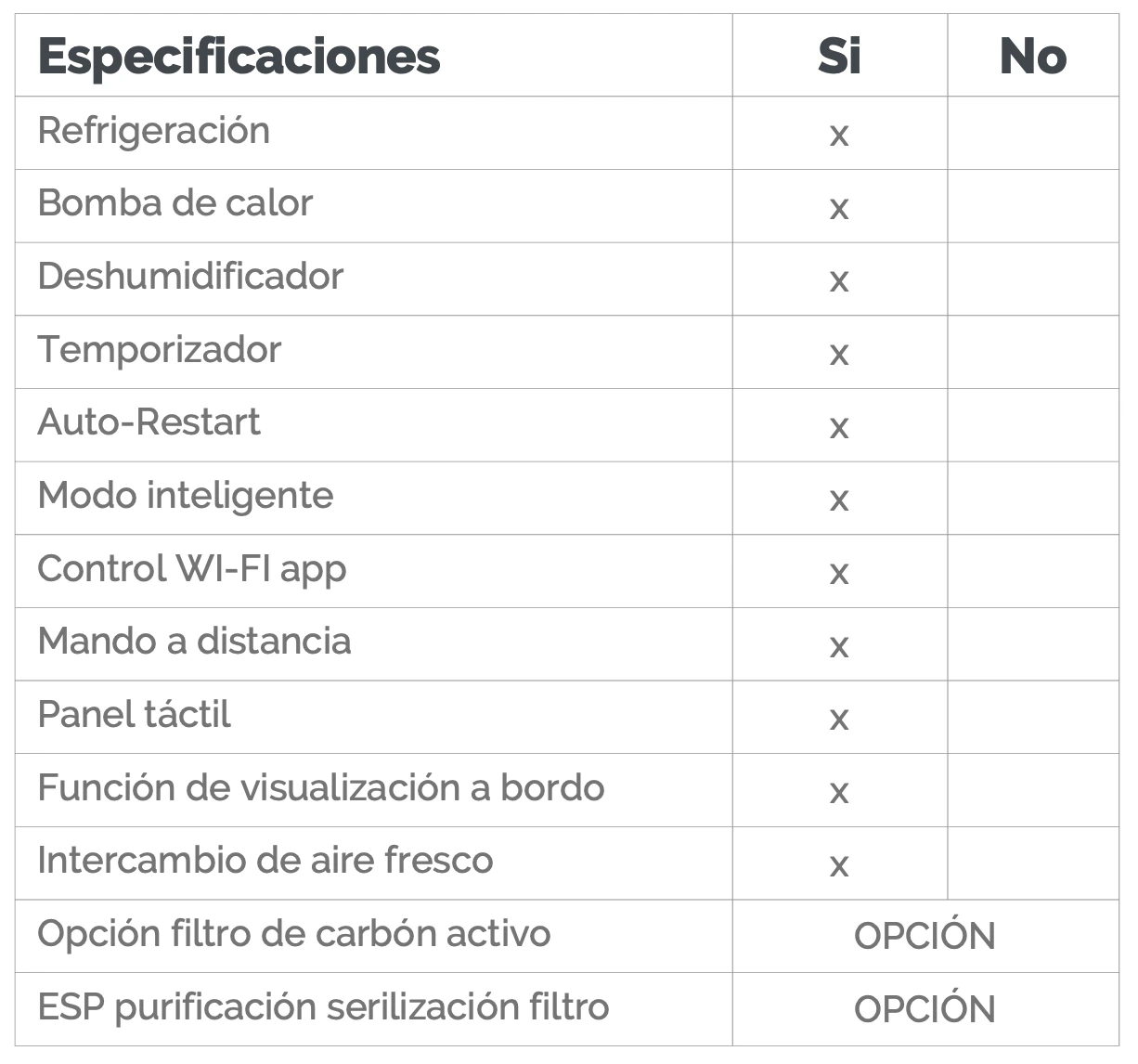Click the x mark for Temporizador
Image resolution: width=1138 pixels, height=1064 pixels.
(839, 354)
